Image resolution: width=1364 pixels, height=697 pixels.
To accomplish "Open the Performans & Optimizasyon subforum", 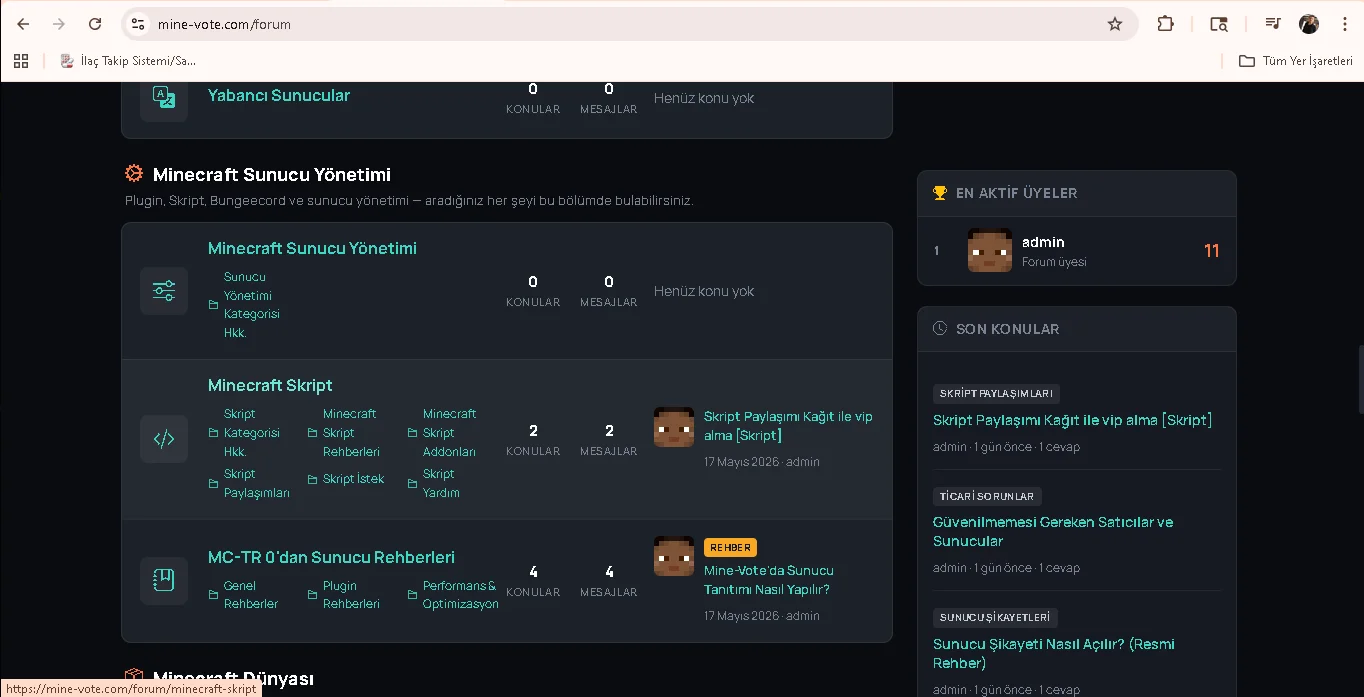I will 460,595.
